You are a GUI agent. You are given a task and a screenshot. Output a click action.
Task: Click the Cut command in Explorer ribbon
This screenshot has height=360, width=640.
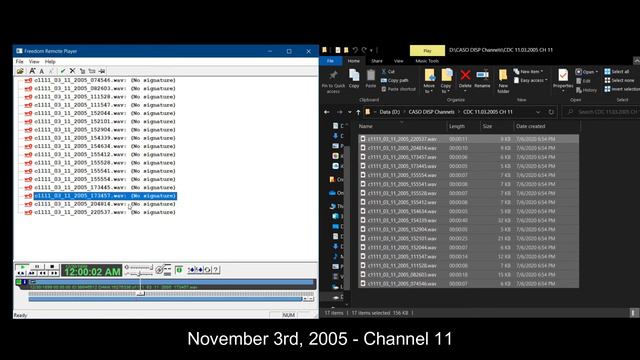pyautogui.click(x=388, y=71)
